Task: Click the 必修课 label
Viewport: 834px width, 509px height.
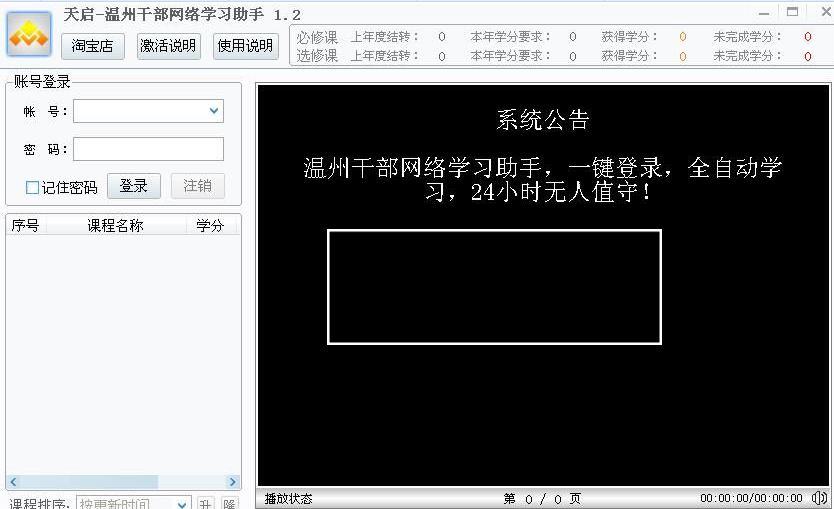Action: (317, 37)
